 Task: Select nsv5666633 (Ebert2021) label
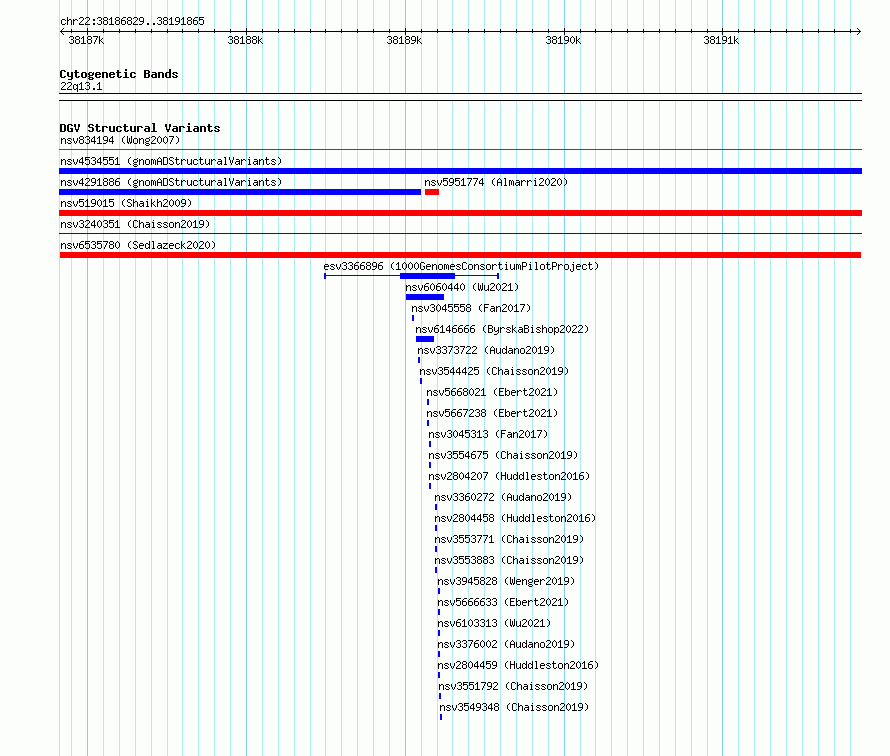[x=503, y=602]
